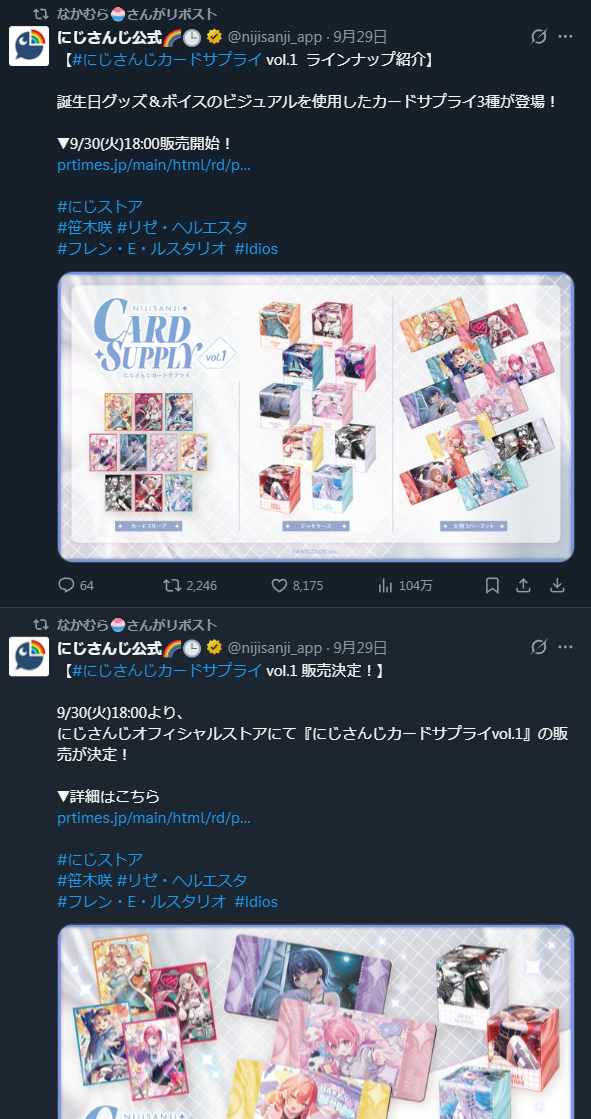Bookmark the first Card Supply lineup post
Viewport: 591px width, 1119px height.
[492, 585]
